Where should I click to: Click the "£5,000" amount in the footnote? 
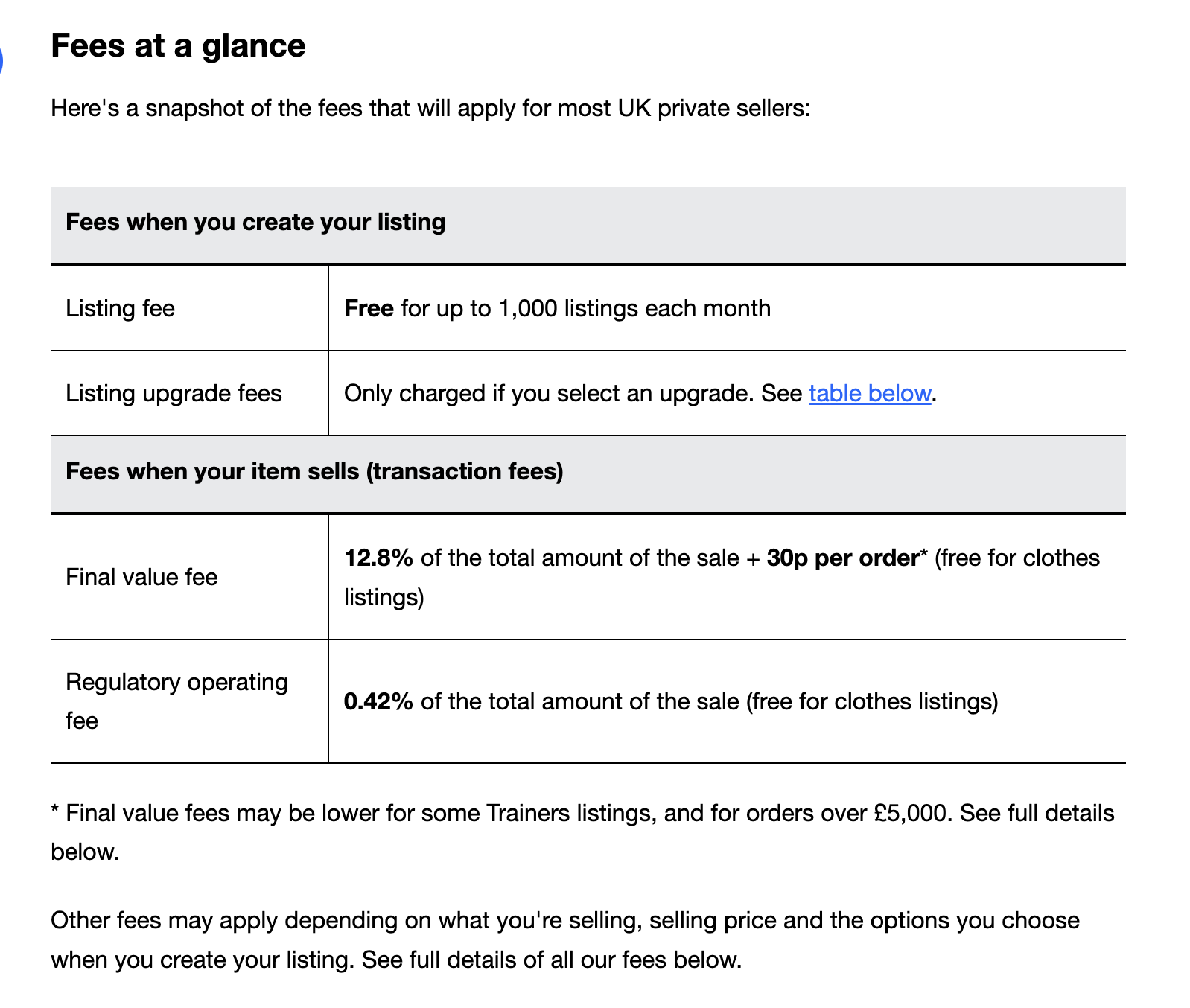tap(913, 813)
